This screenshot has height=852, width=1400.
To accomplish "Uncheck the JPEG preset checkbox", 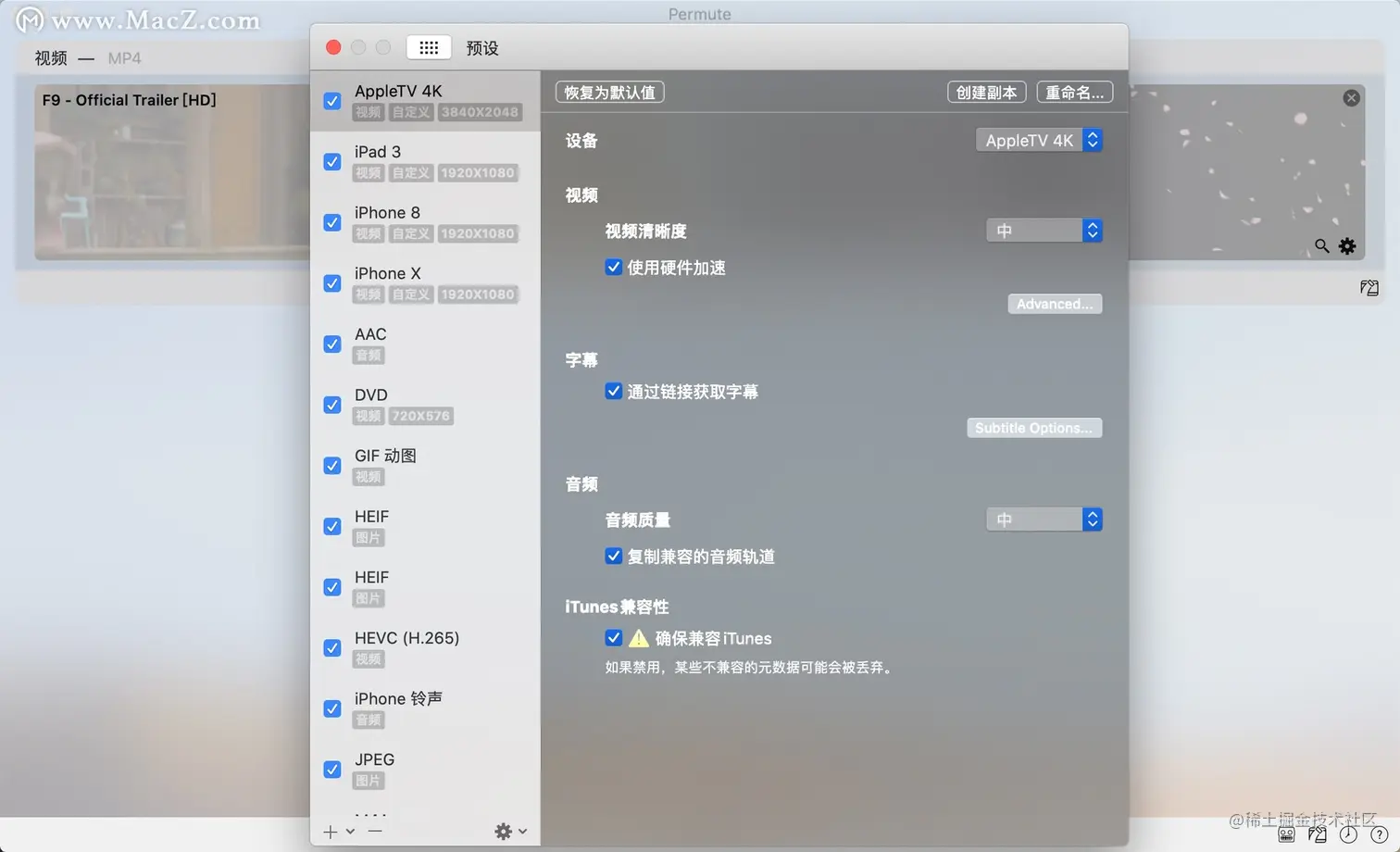I will point(332,770).
